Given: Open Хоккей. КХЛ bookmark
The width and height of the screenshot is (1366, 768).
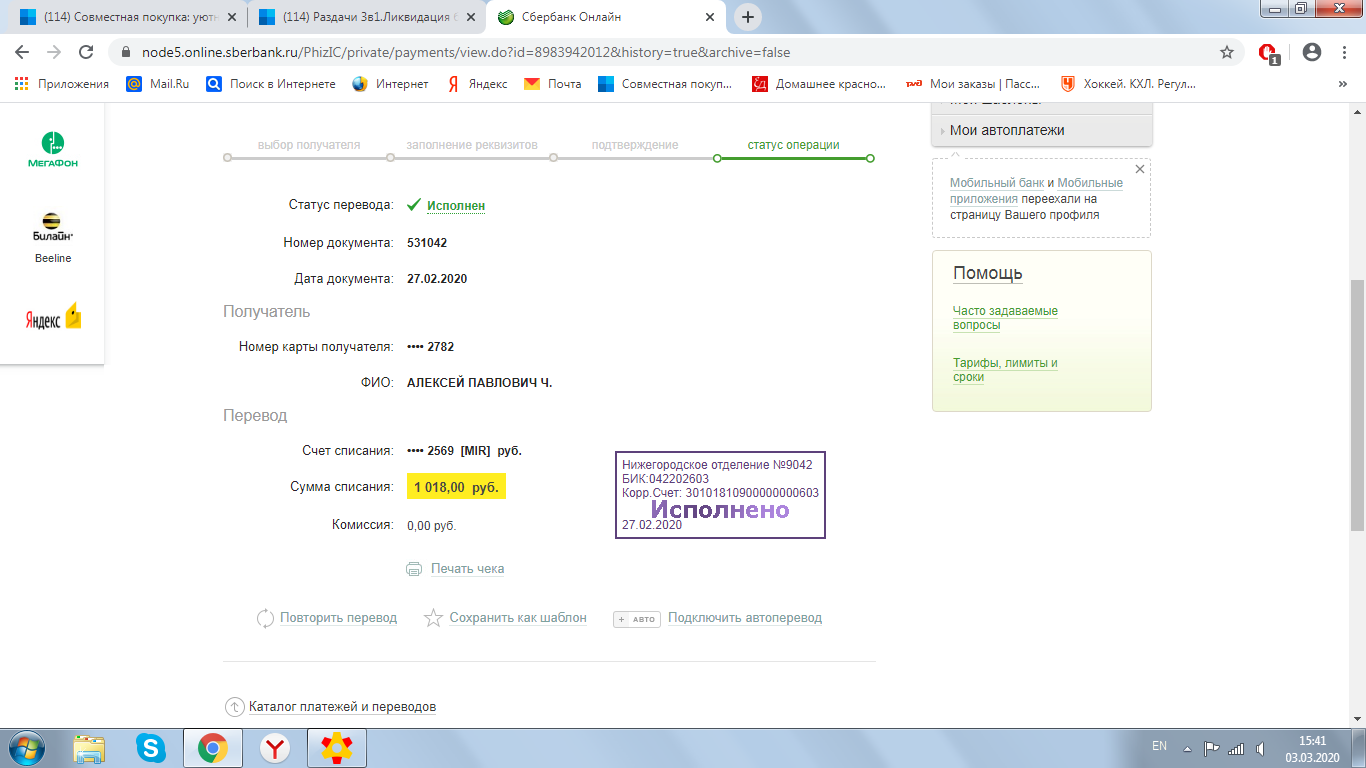Looking at the screenshot, I should [1128, 84].
